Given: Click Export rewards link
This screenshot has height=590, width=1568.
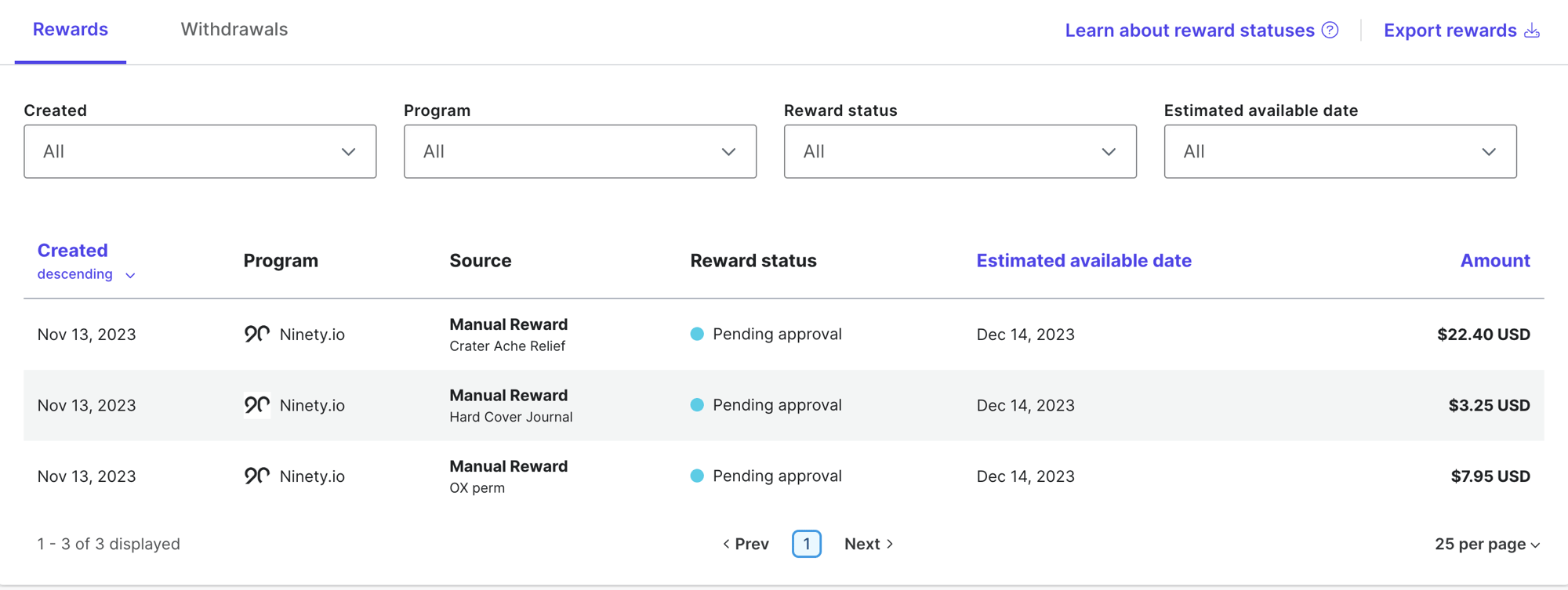Looking at the screenshot, I should (x=1450, y=31).
